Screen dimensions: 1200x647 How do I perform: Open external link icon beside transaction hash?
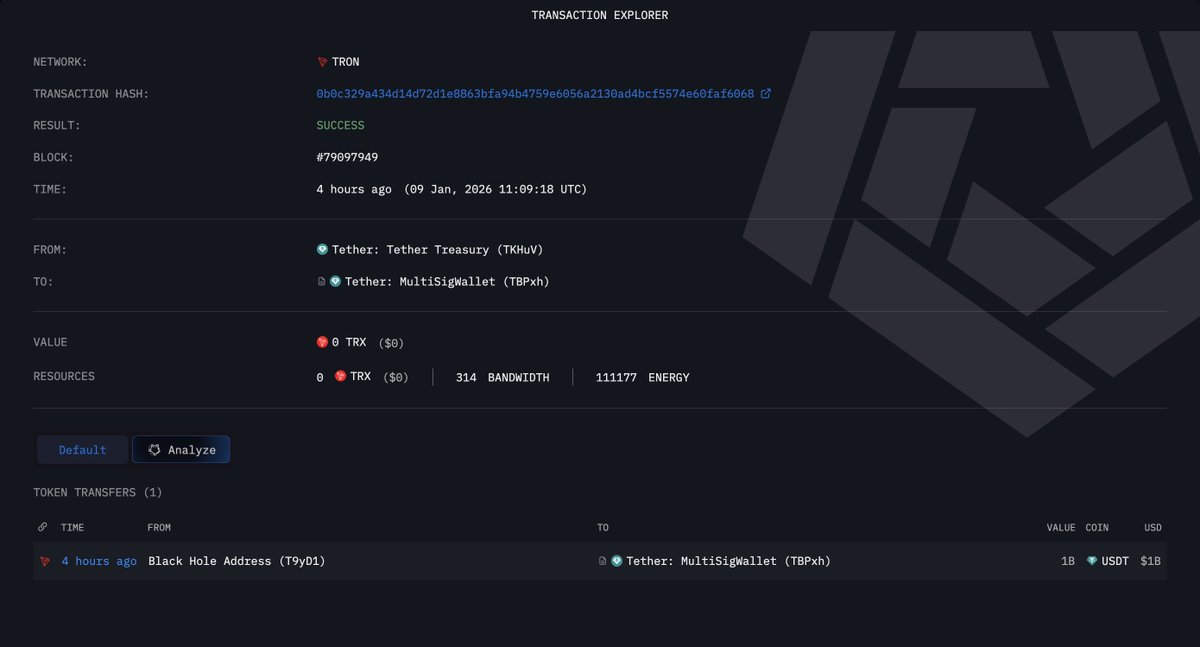[766, 94]
